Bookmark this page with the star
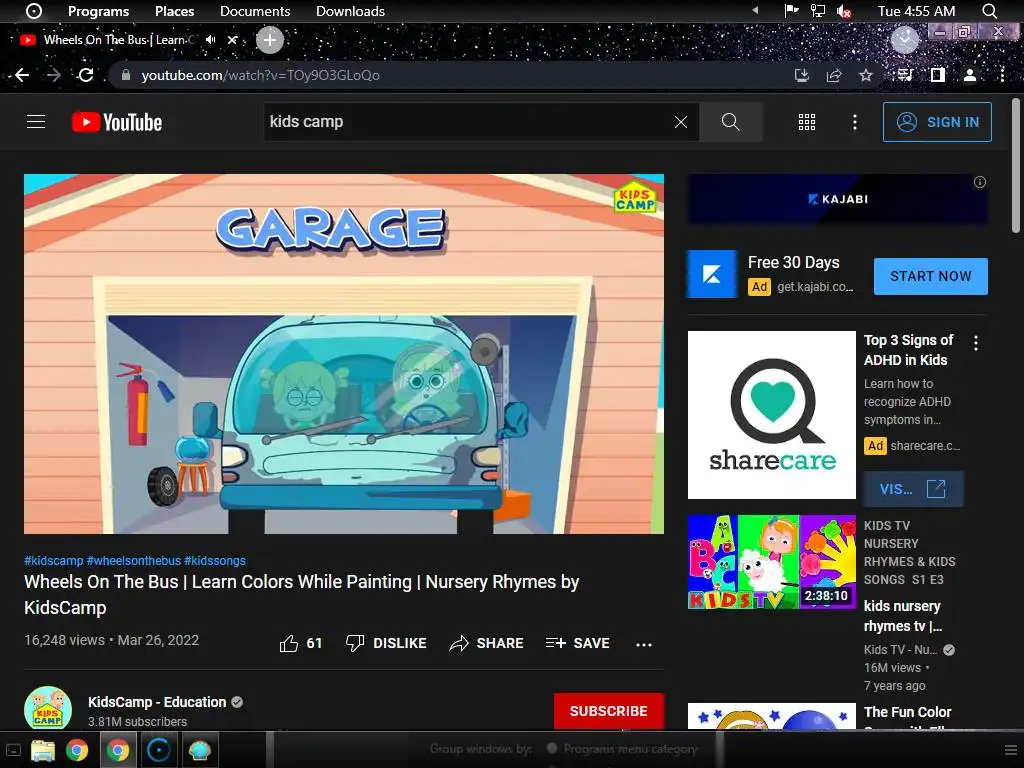This screenshot has height=768, width=1024. [x=865, y=75]
